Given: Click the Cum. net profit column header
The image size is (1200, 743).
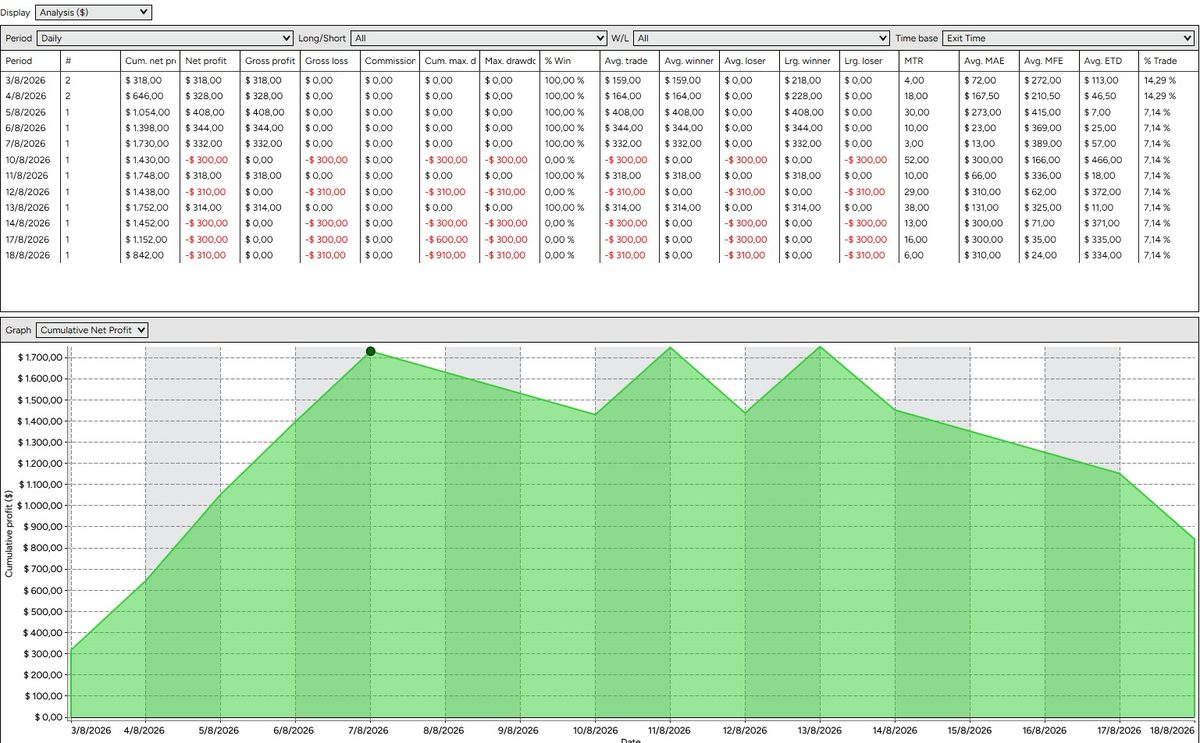Looking at the screenshot, I should [150, 61].
